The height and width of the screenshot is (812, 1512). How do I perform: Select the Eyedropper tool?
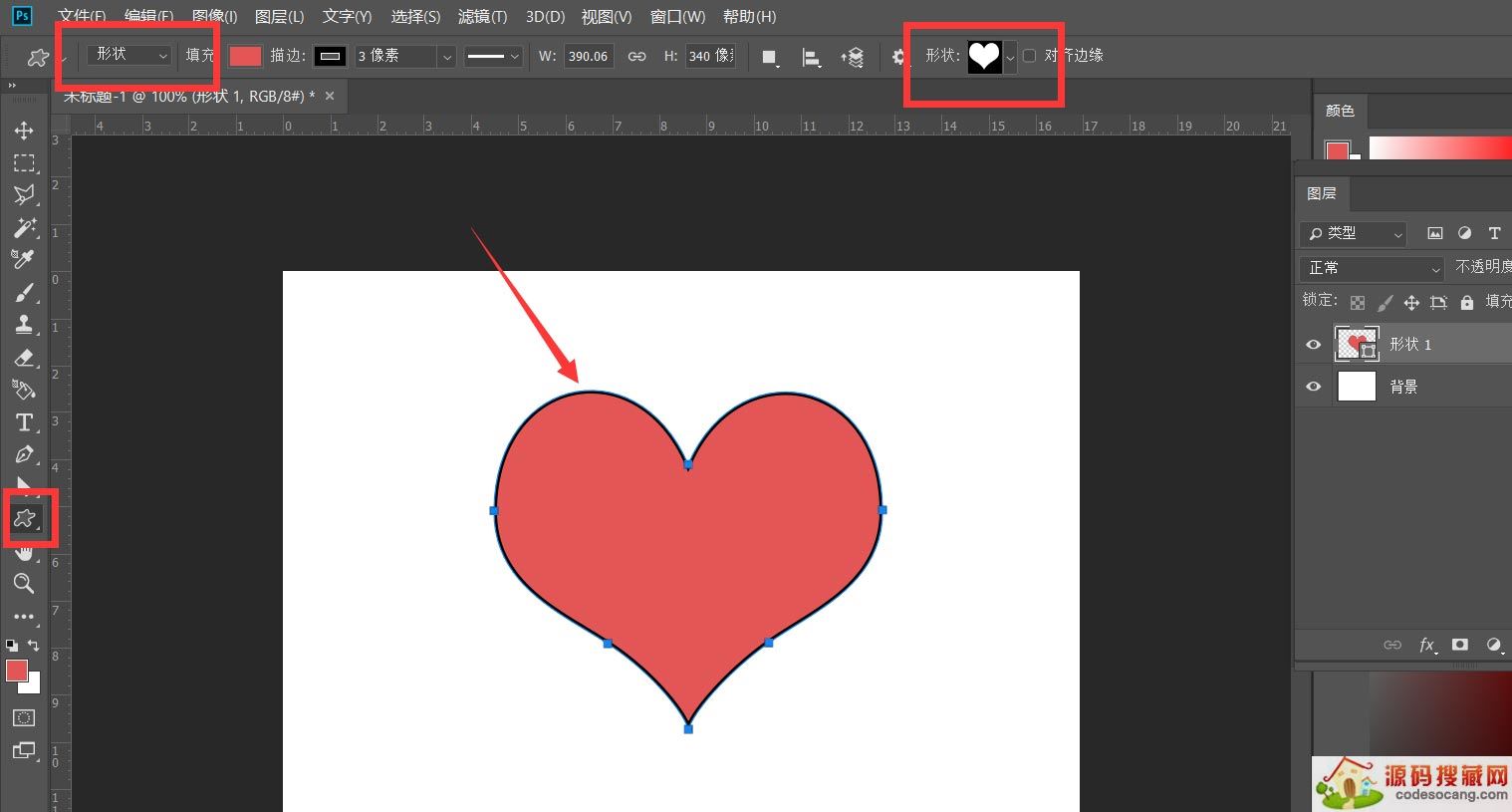coord(24,259)
